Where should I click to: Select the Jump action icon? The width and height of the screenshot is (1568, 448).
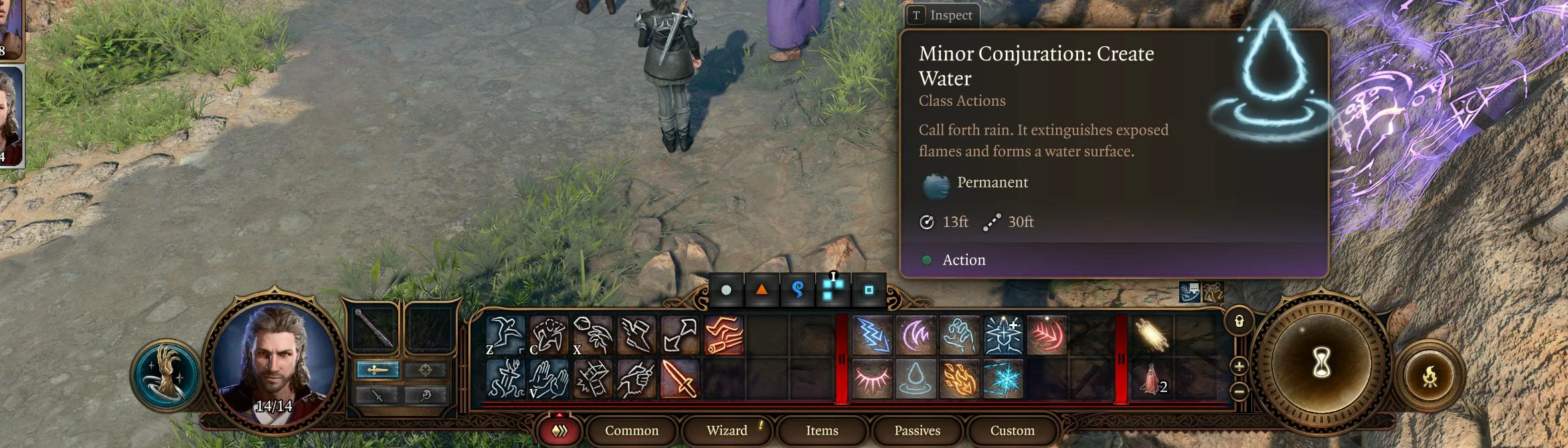click(506, 335)
